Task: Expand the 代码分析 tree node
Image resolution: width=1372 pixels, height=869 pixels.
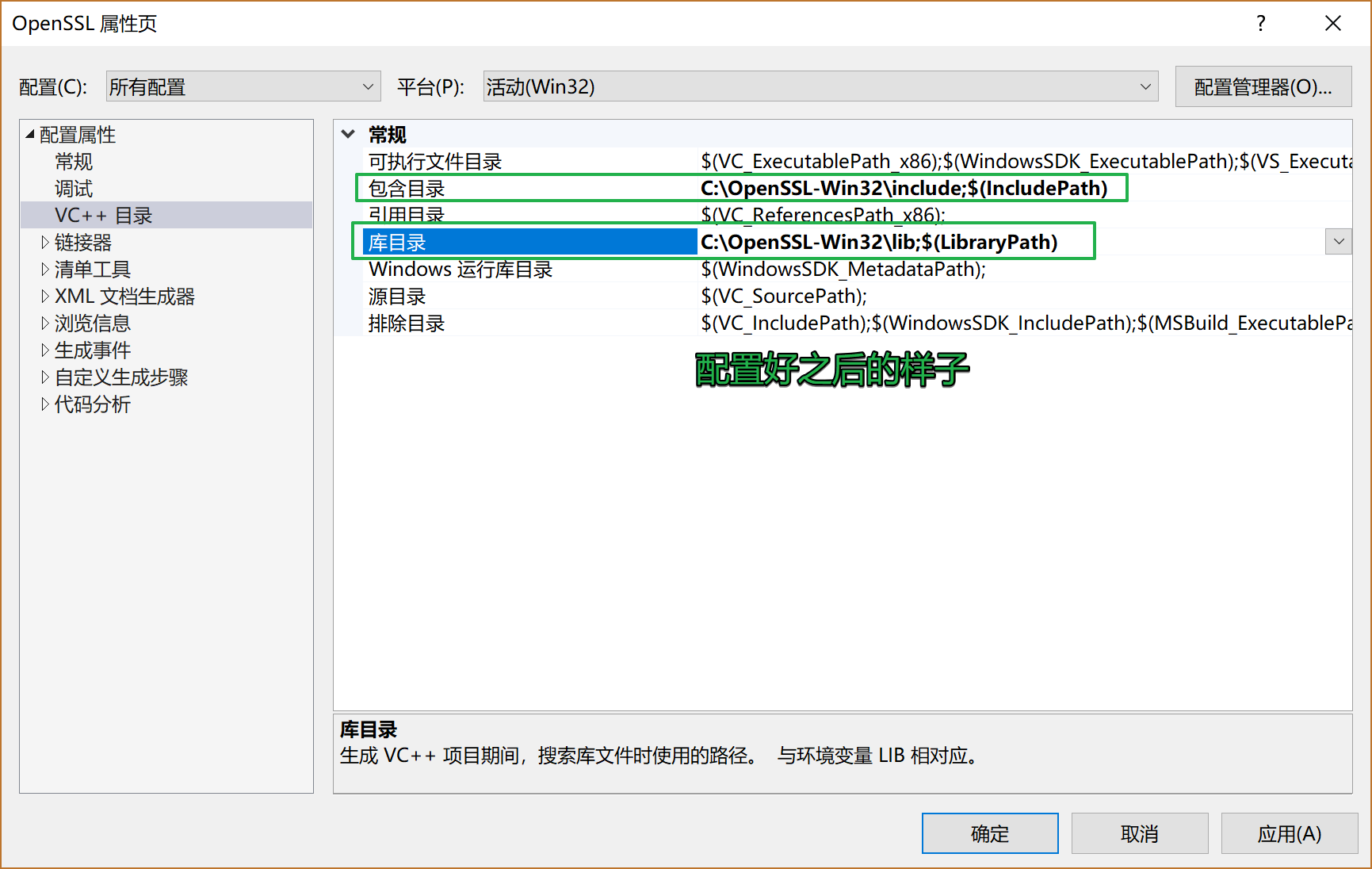Action: [45, 404]
